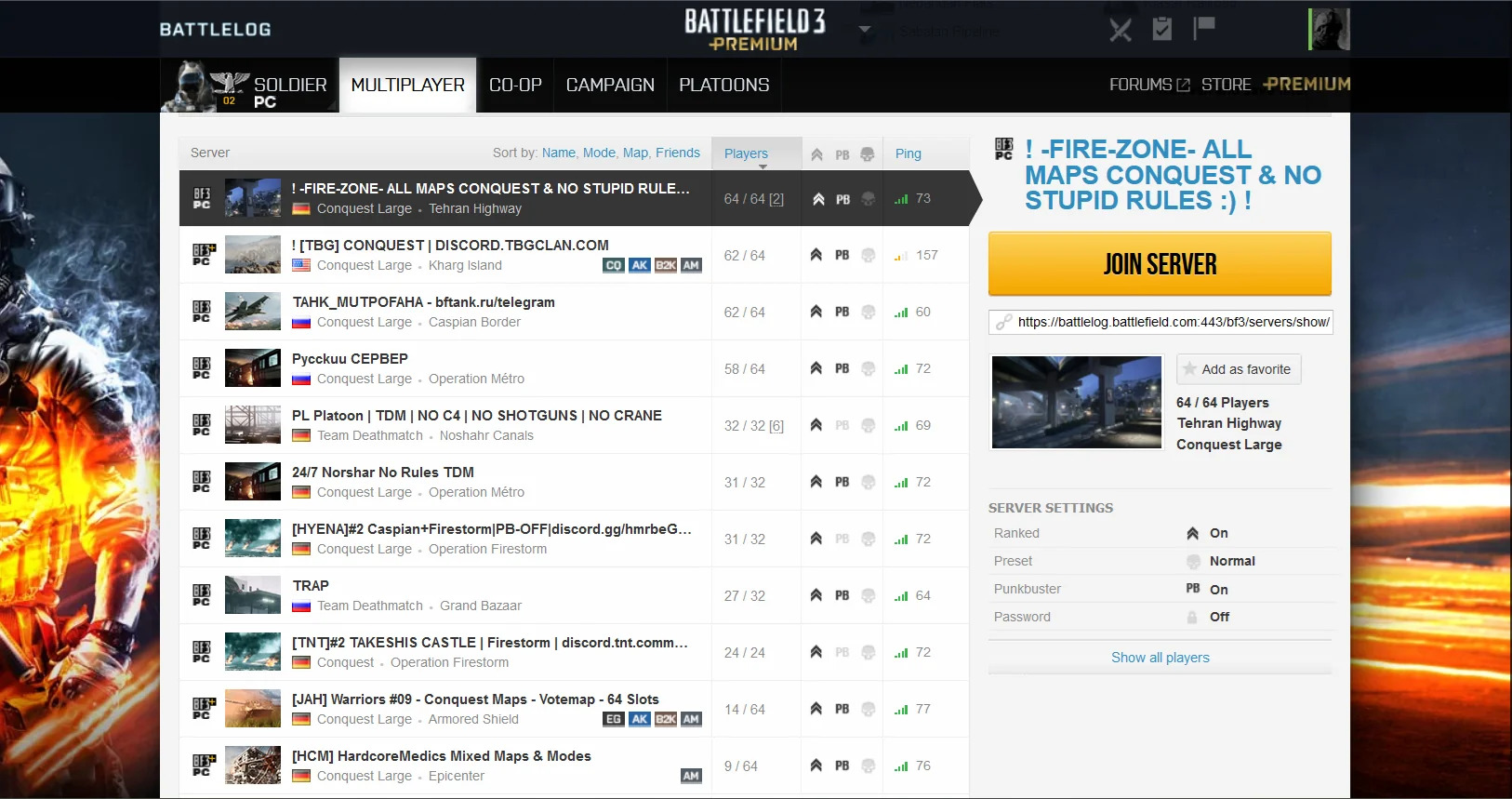Click the skull preset icon on [TBG] CONQUEST row
1512x799 pixels.
click(868, 255)
